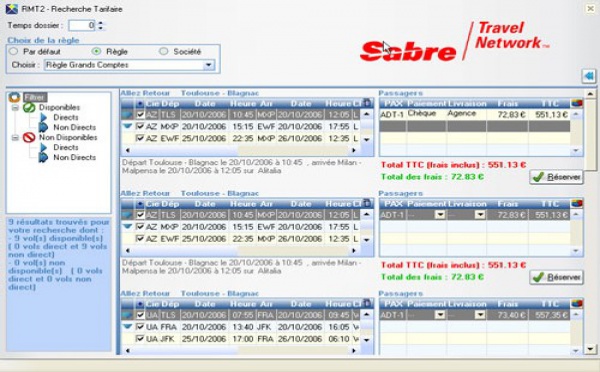The height and width of the screenshot is (372, 600).
Task: Click colored icon in second Passagers table header
Action: tap(577, 204)
